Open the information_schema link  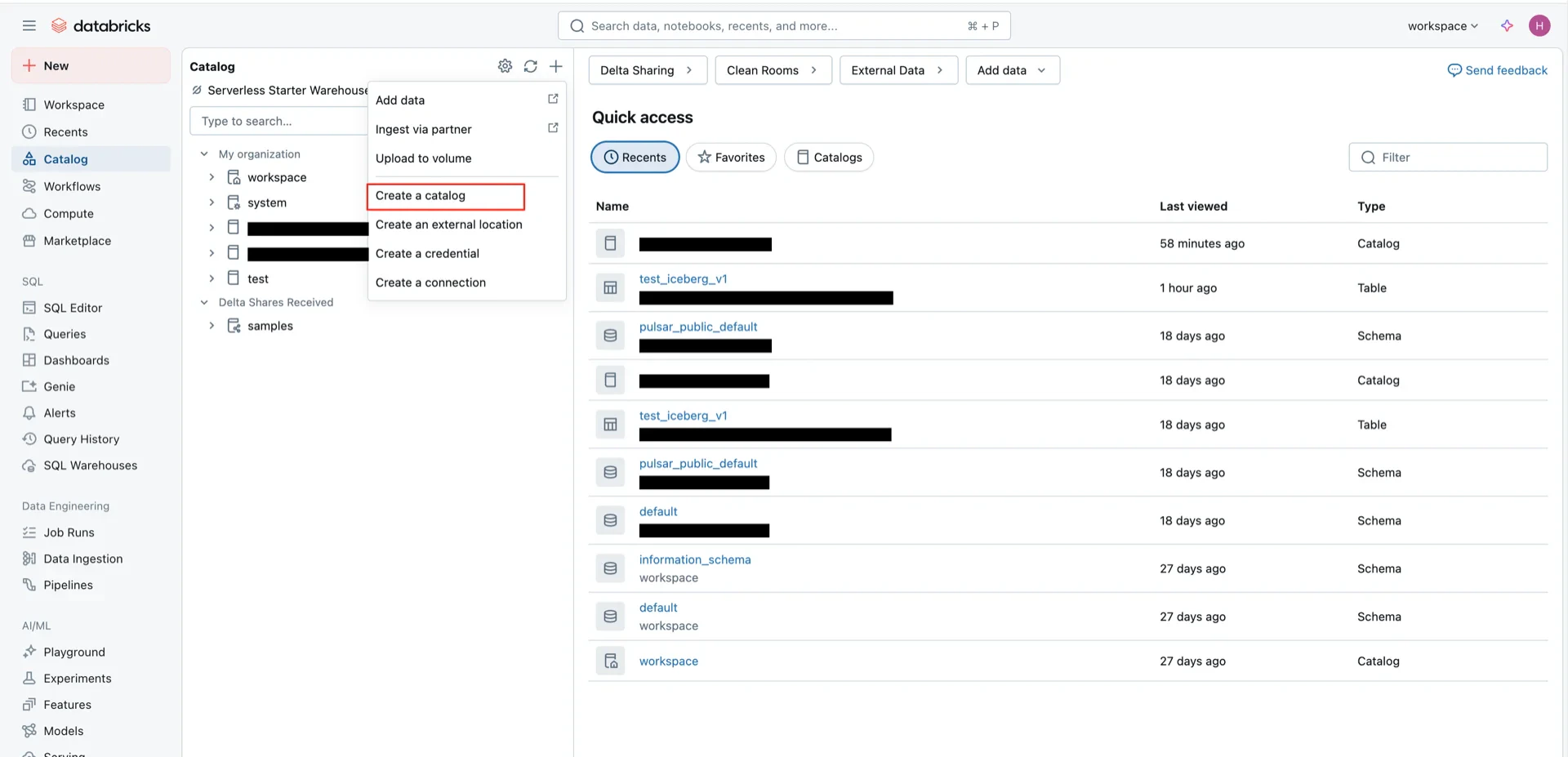[x=695, y=559]
